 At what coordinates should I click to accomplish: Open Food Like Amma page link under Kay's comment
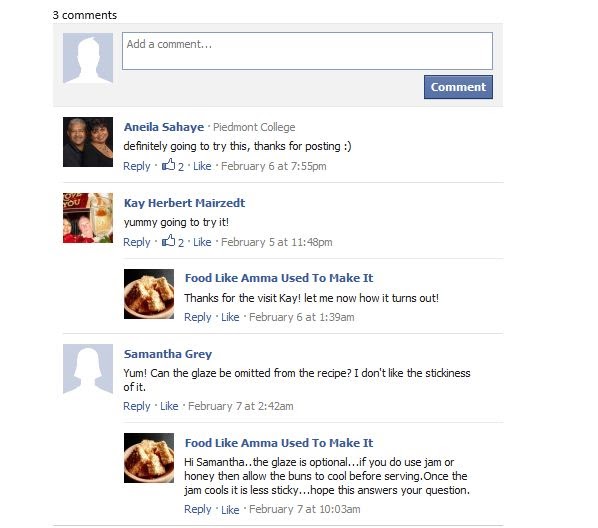click(x=279, y=278)
